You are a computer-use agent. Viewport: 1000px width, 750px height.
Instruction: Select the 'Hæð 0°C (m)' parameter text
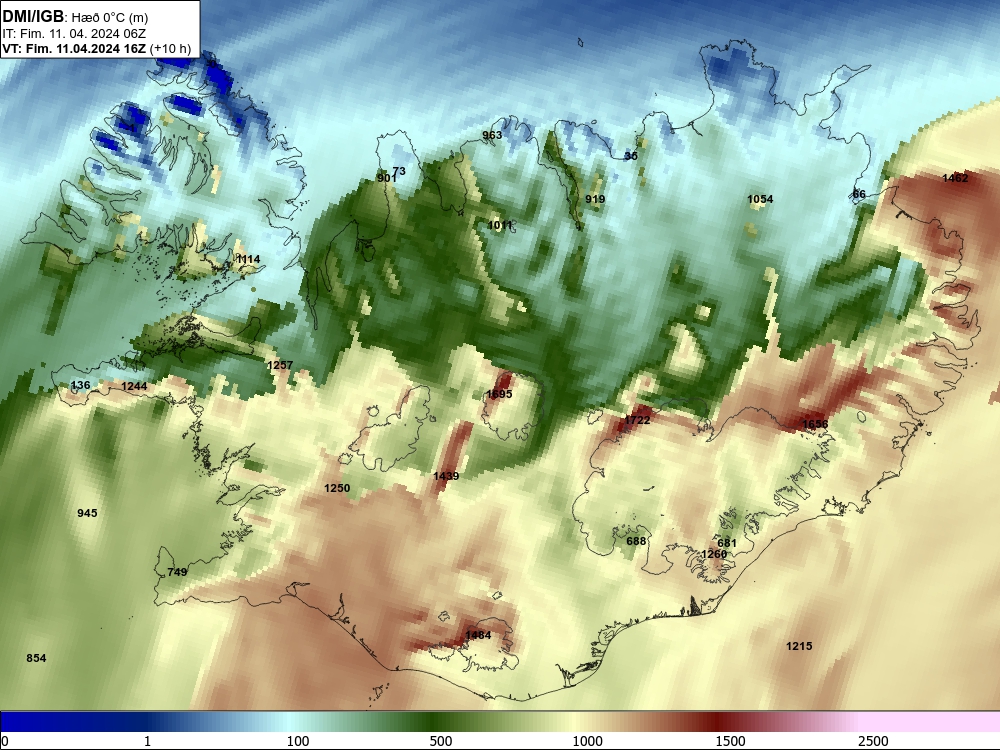[x=108, y=17]
